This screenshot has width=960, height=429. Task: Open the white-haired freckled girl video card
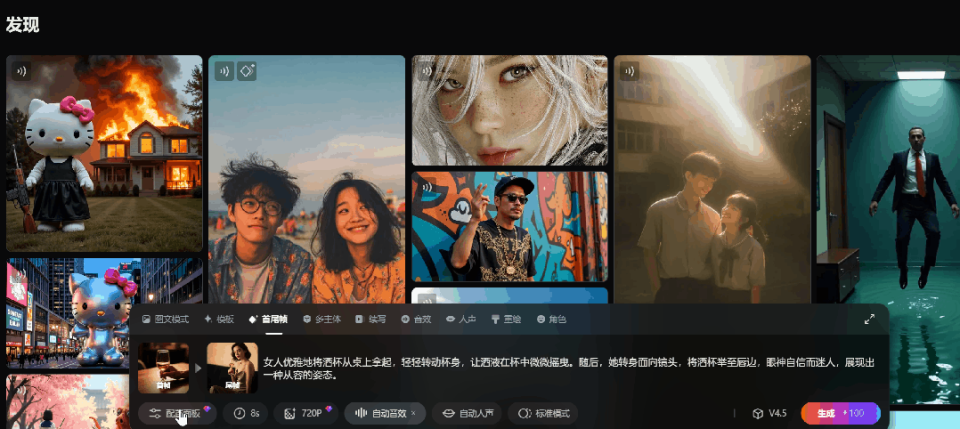[x=510, y=111]
